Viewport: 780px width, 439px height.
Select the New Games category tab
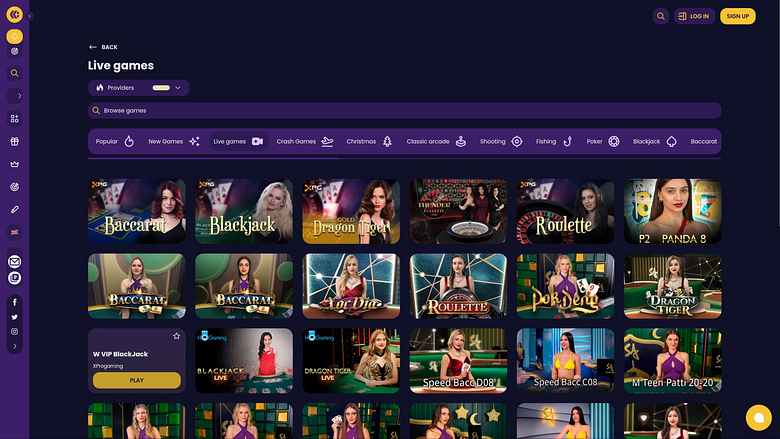click(x=174, y=142)
